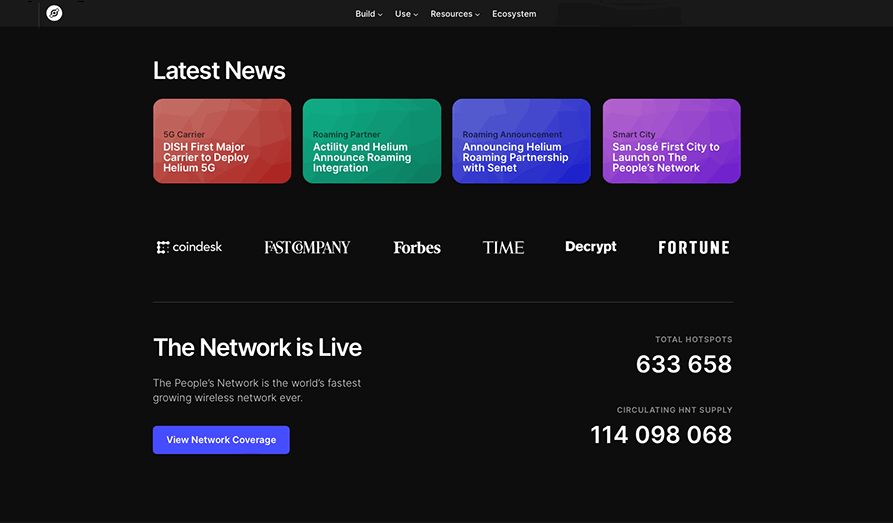
Task: Click the Forbes logo
Action: click(417, 247)
